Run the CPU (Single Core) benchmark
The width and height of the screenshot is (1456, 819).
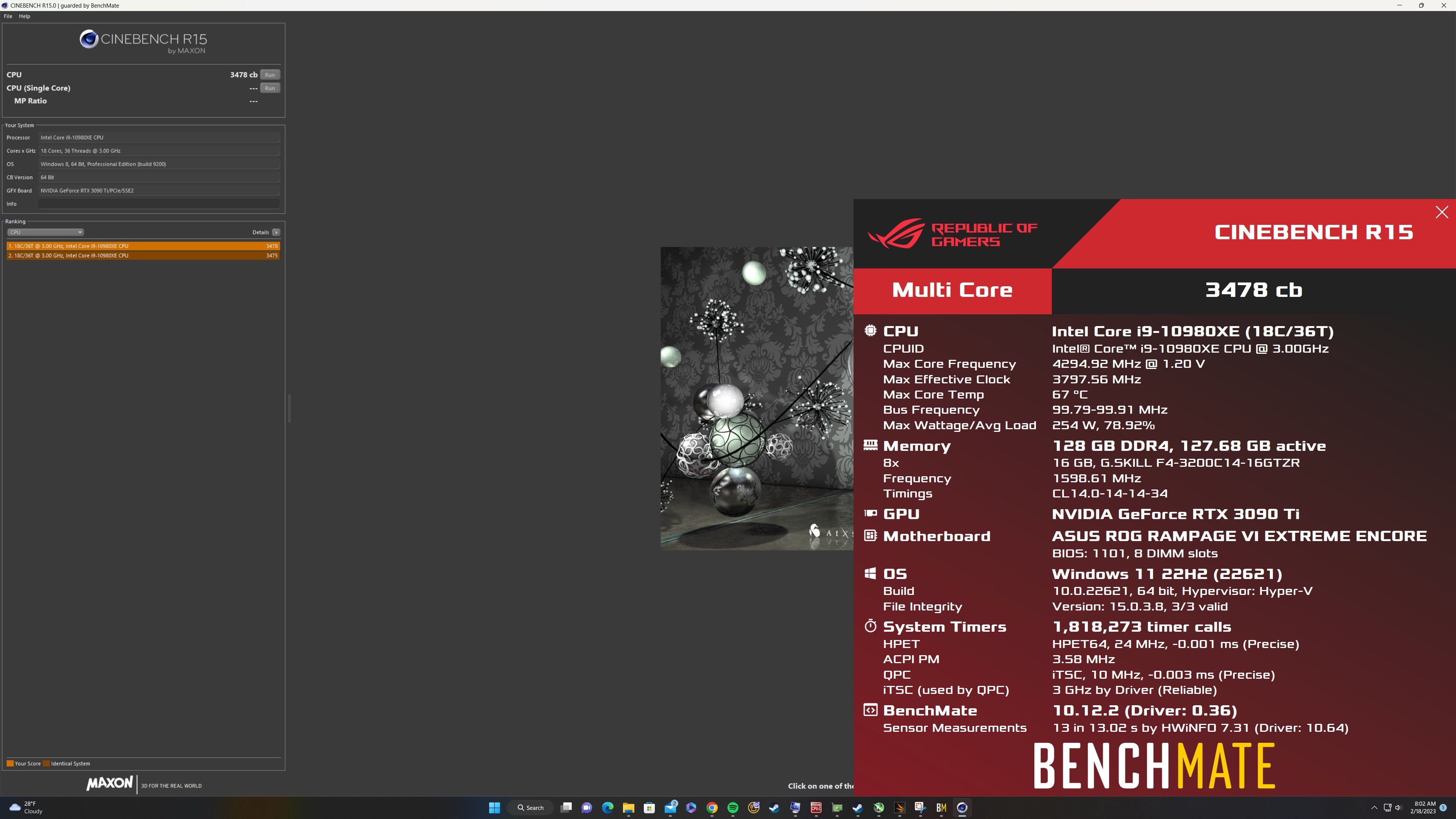[x=270, y=88]
